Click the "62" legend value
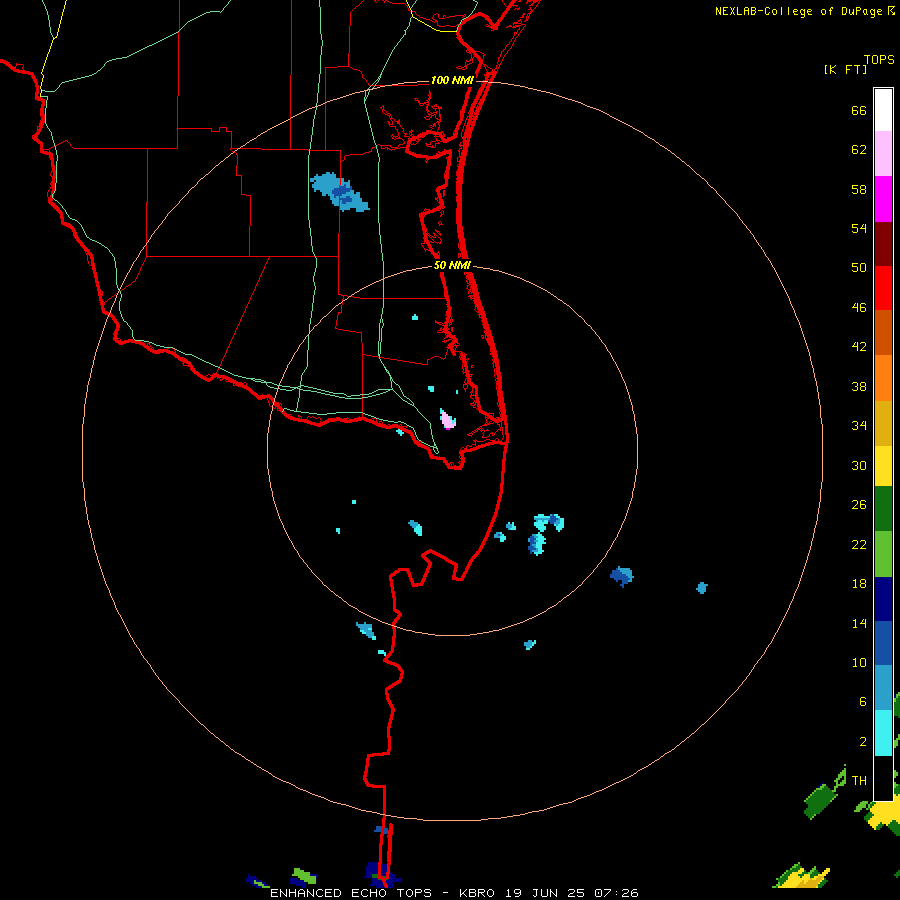This screenshot has width=900, height=900. coord(859,150)
